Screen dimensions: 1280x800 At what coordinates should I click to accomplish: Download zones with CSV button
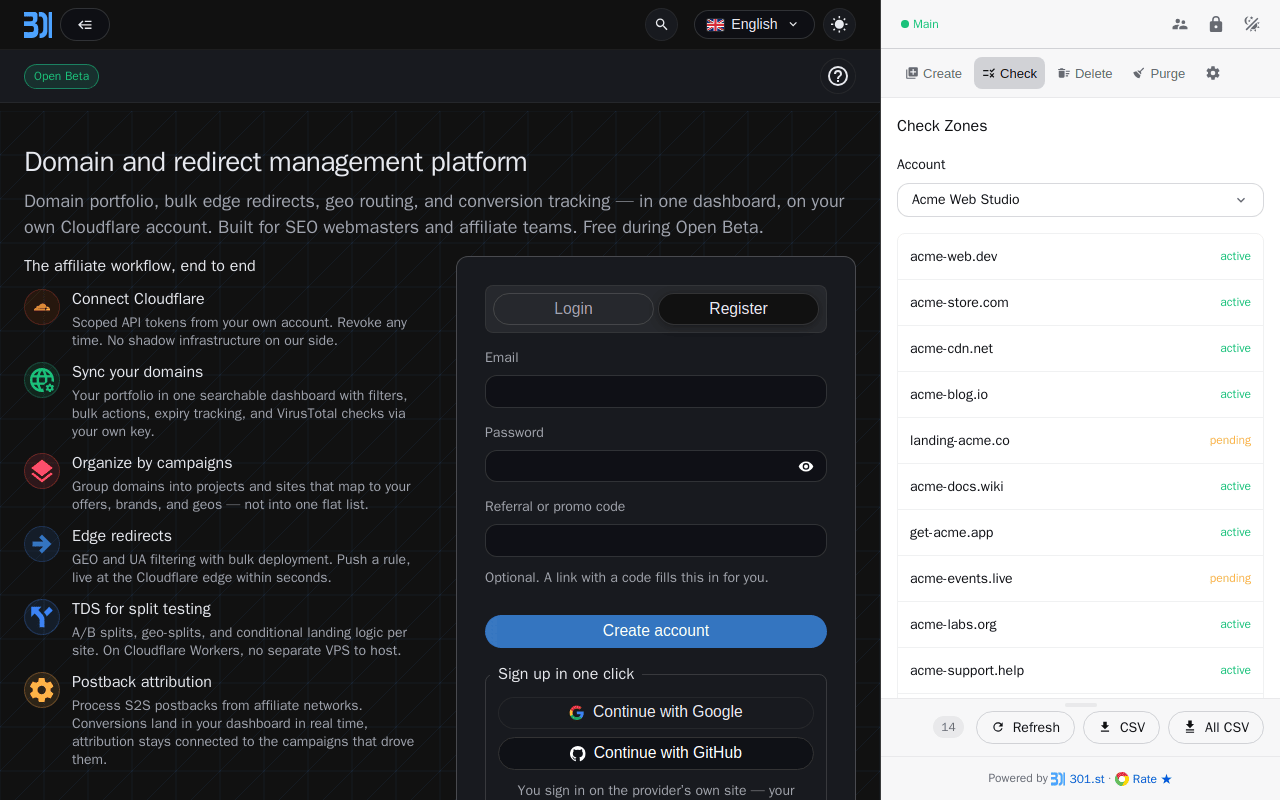[1121, 727]
